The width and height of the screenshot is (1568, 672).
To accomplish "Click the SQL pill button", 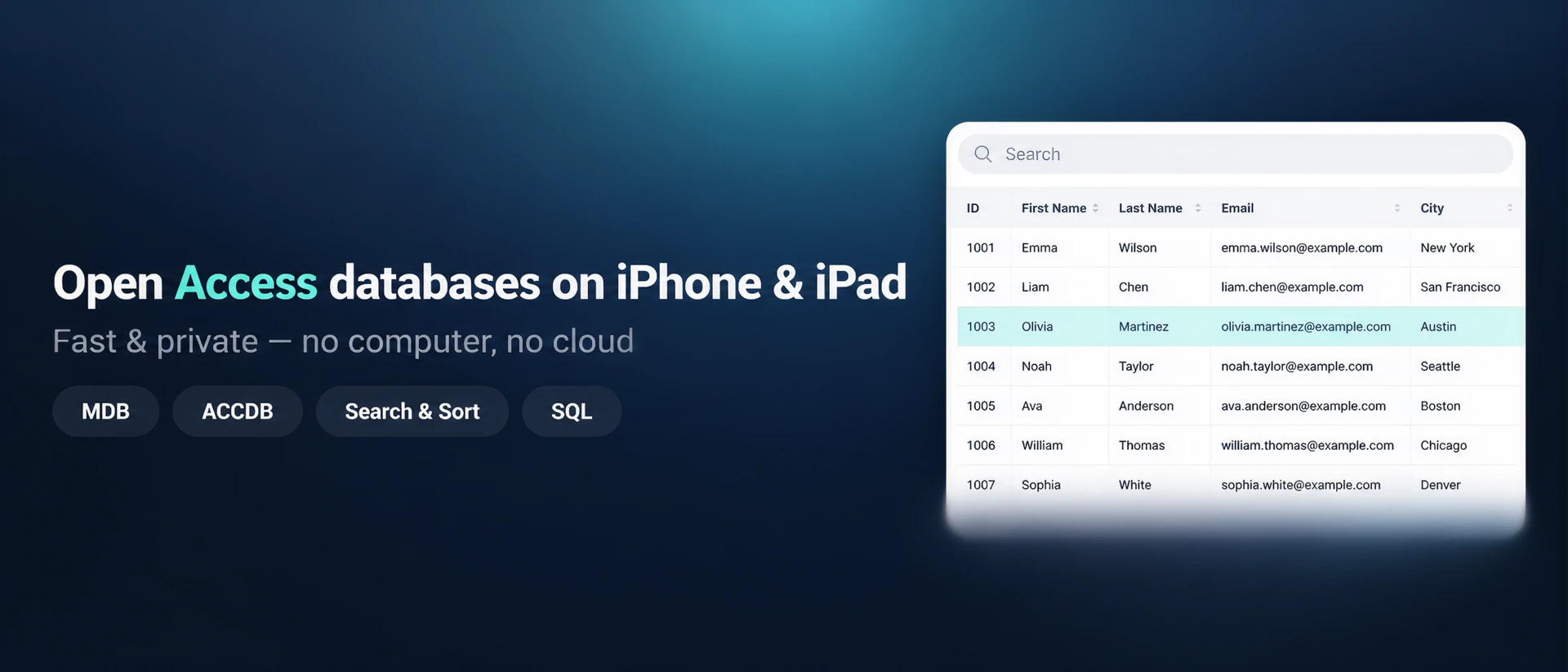I will (572, 412).
